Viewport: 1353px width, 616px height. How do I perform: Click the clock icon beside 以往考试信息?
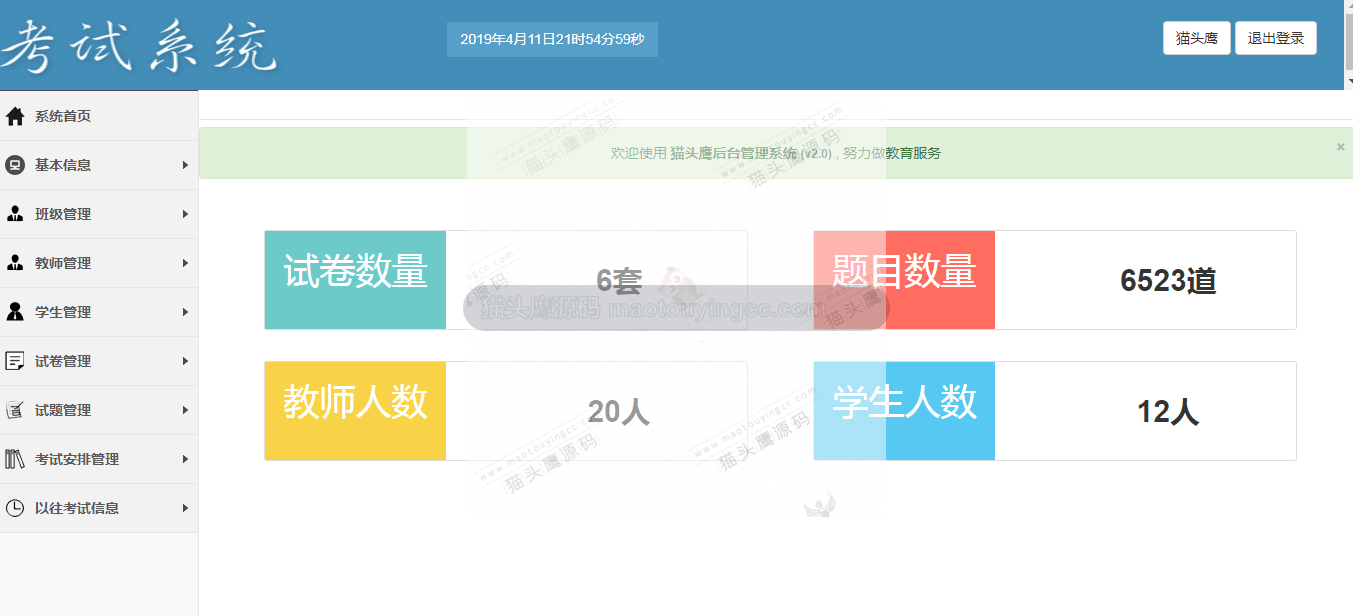tap(15, 508)
